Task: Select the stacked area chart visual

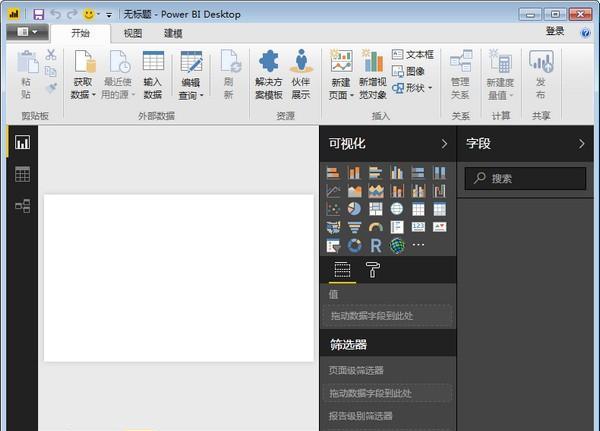Action: (375, 191)
